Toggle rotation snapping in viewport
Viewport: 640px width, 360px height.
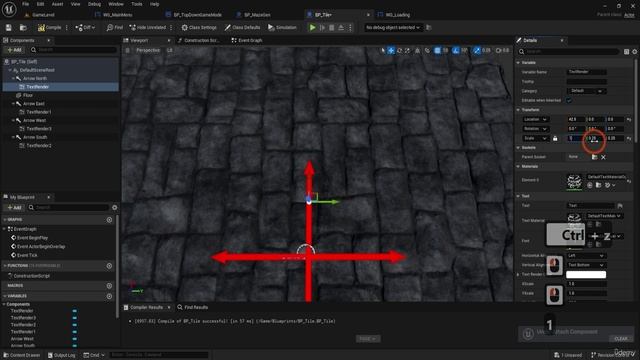click(456, 51)
